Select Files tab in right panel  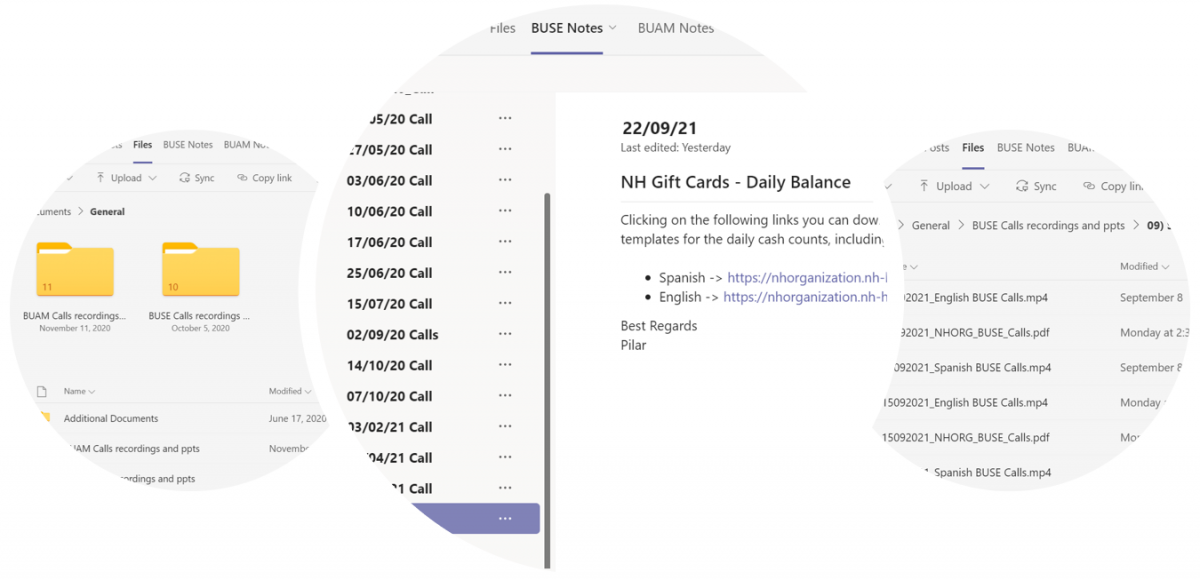pos(973,147)
